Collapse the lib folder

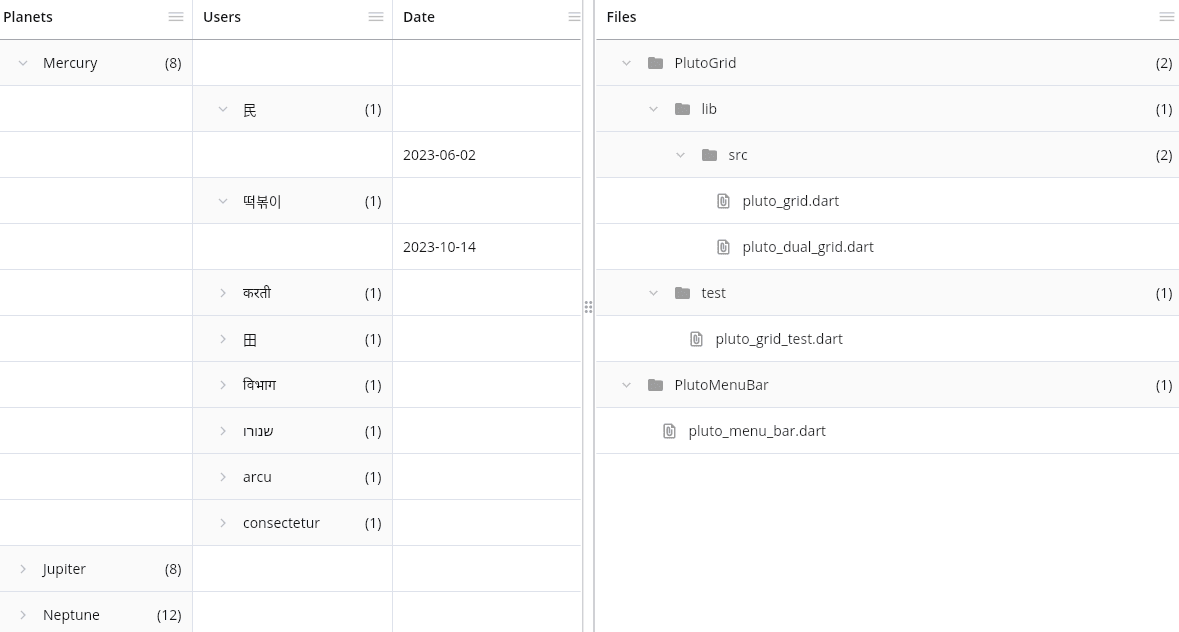(x=654, y=109)
